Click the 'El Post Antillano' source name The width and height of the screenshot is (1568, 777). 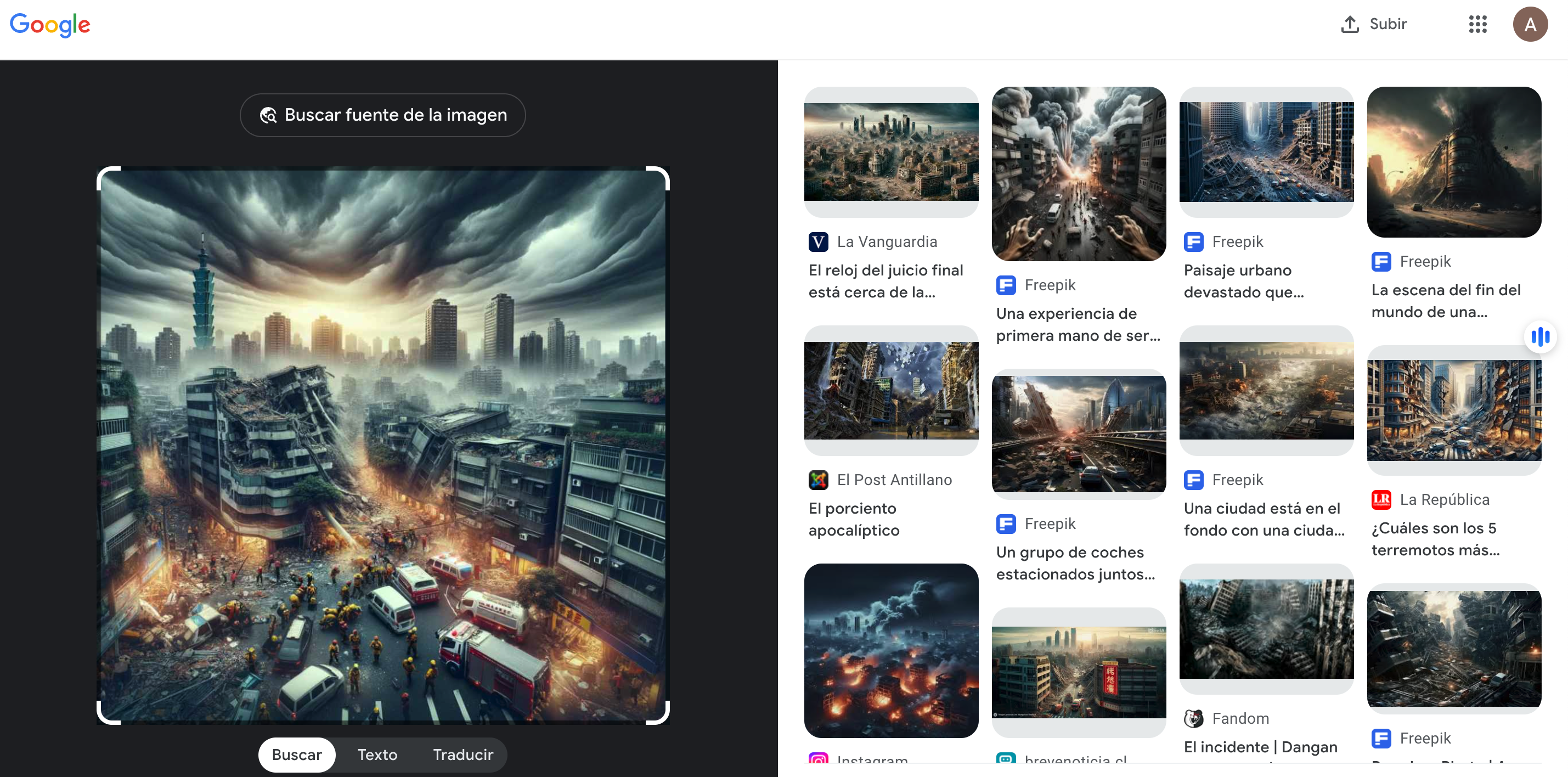point(894,480)
